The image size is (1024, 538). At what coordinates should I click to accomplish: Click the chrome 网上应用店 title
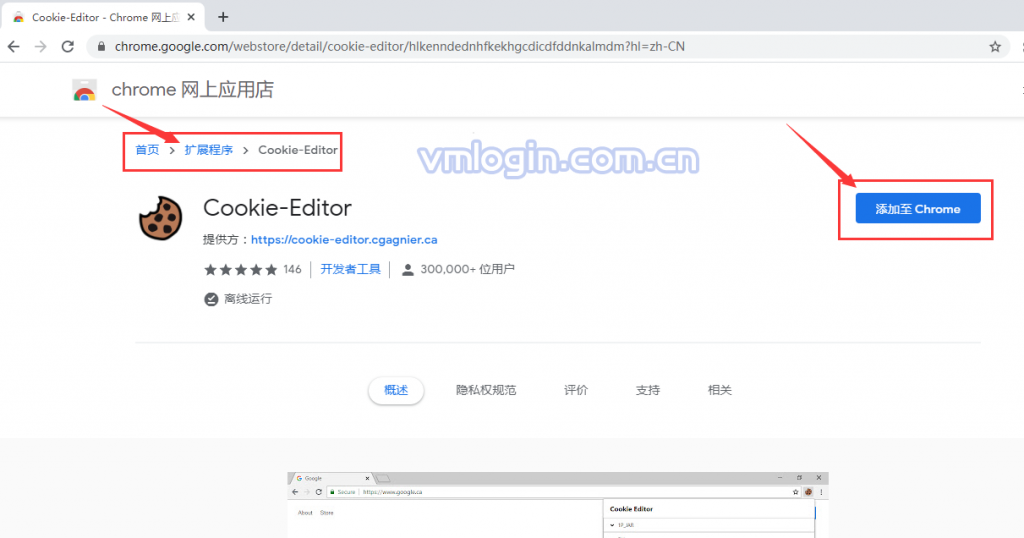[193, 89]
